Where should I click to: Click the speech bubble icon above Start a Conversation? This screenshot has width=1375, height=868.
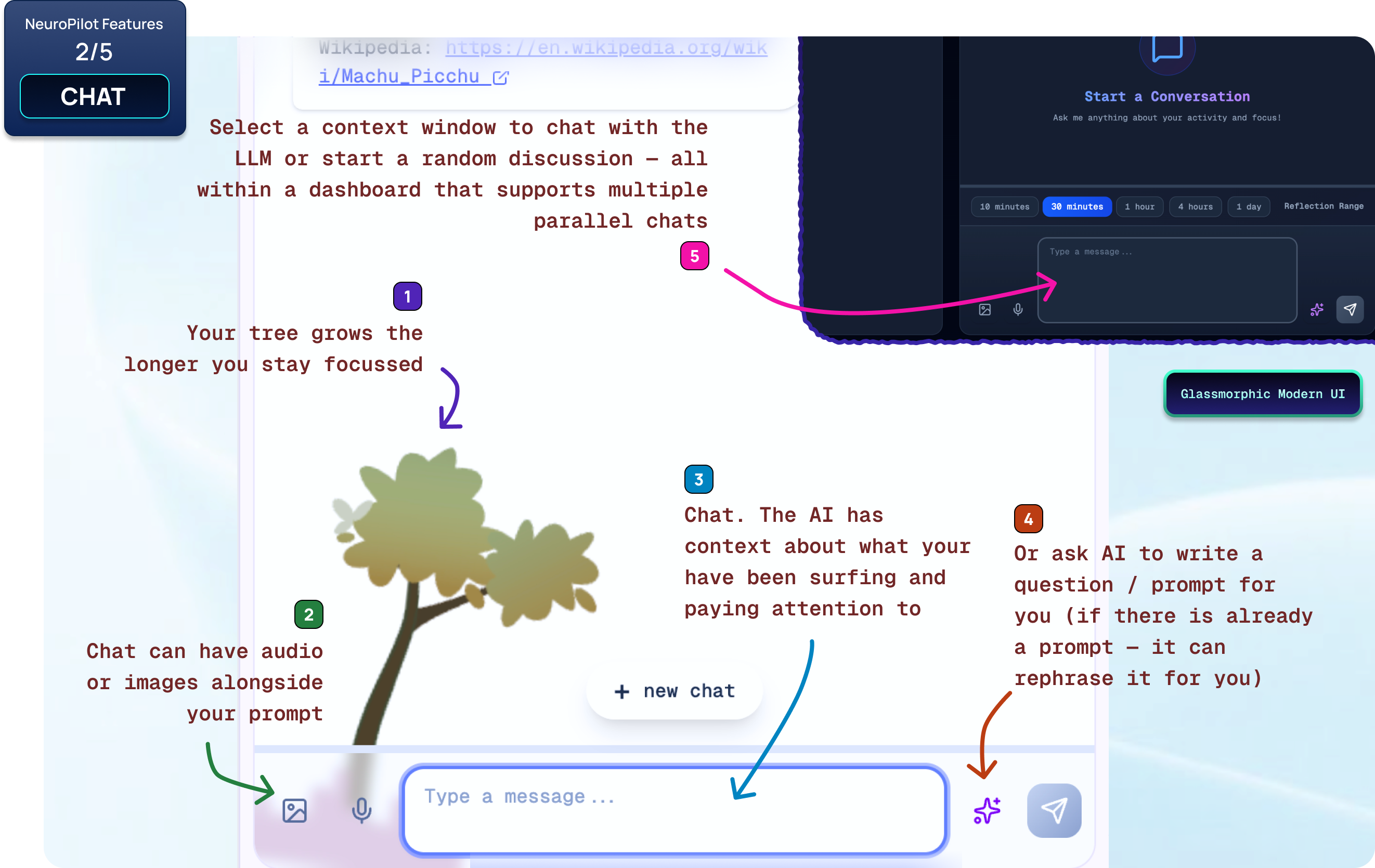tap(1167, 48)
